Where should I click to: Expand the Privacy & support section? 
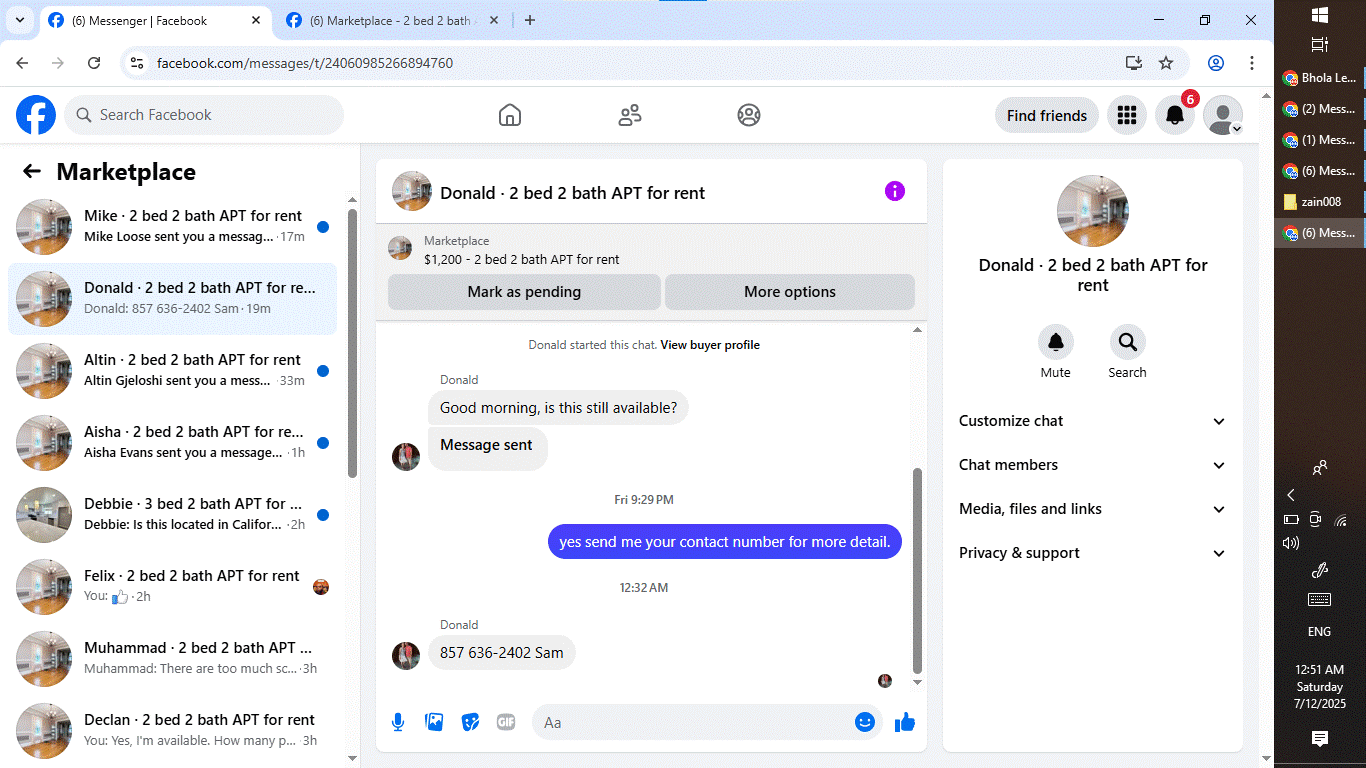(x=1092, y=553)
